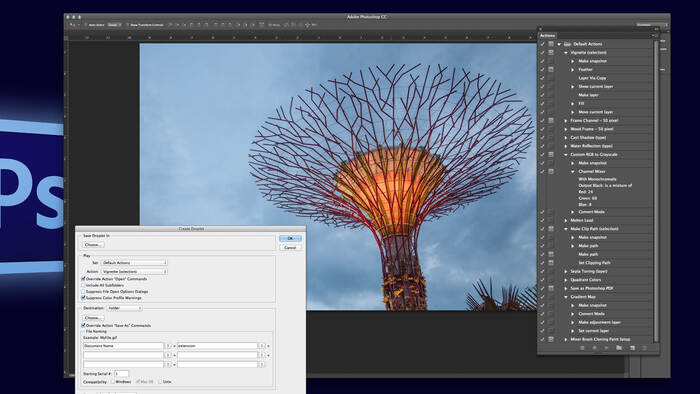Click the Actions panel vertical scrollbar
700x394 pixels.
tap(656, 192)
